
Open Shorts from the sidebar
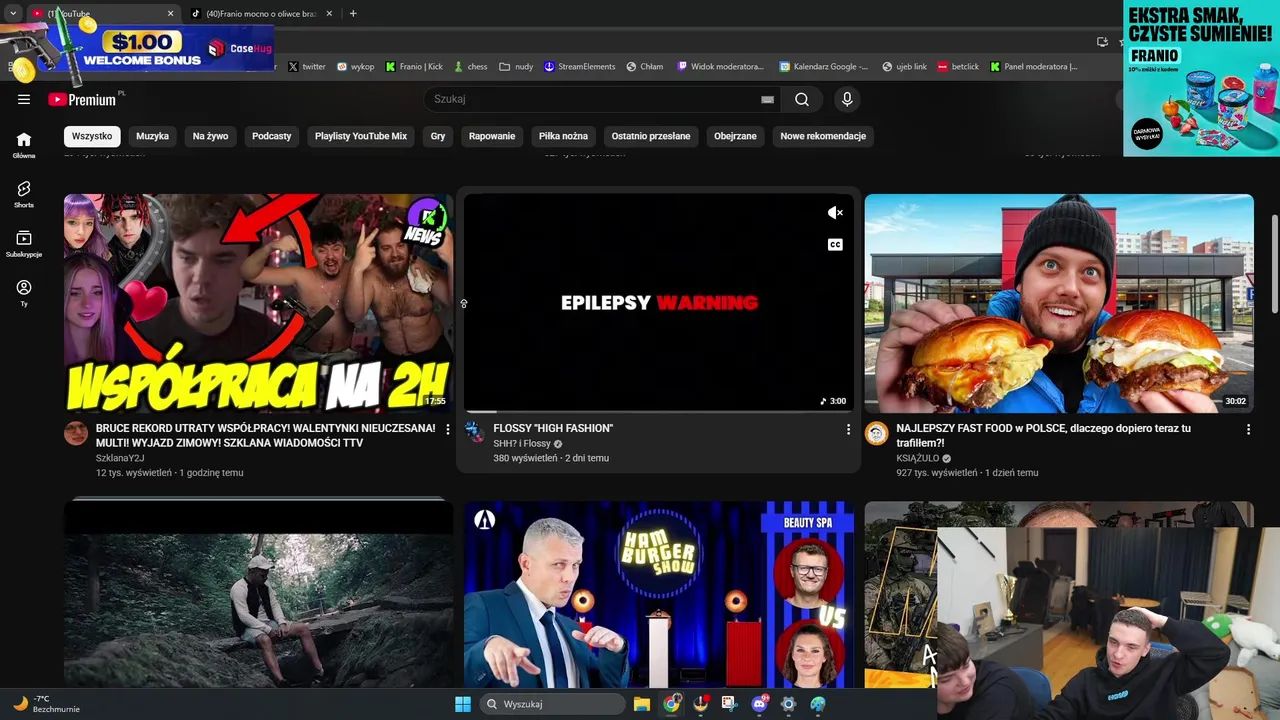pos(24,194)
